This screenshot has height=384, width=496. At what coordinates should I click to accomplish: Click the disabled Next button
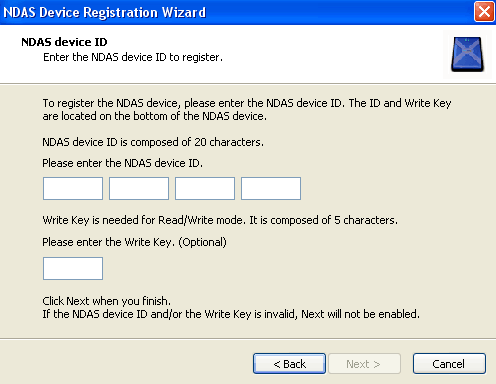pyautogui.click(x=364, y=364)
